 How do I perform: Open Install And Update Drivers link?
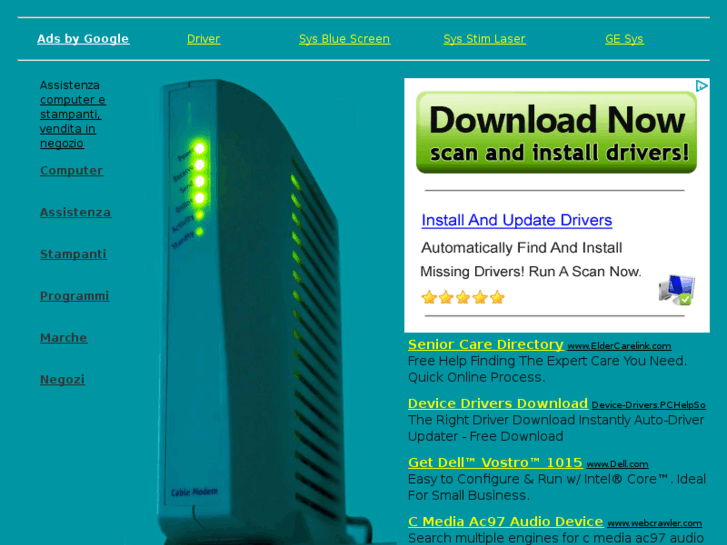[517, 220]
